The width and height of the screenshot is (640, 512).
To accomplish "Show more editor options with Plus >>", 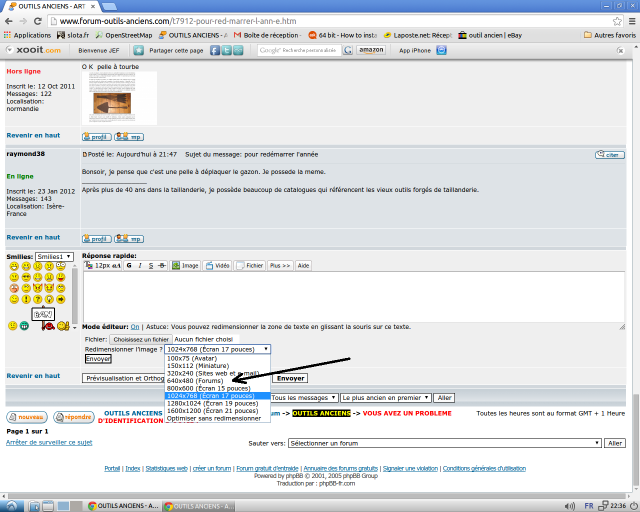I will click(280, 265).
